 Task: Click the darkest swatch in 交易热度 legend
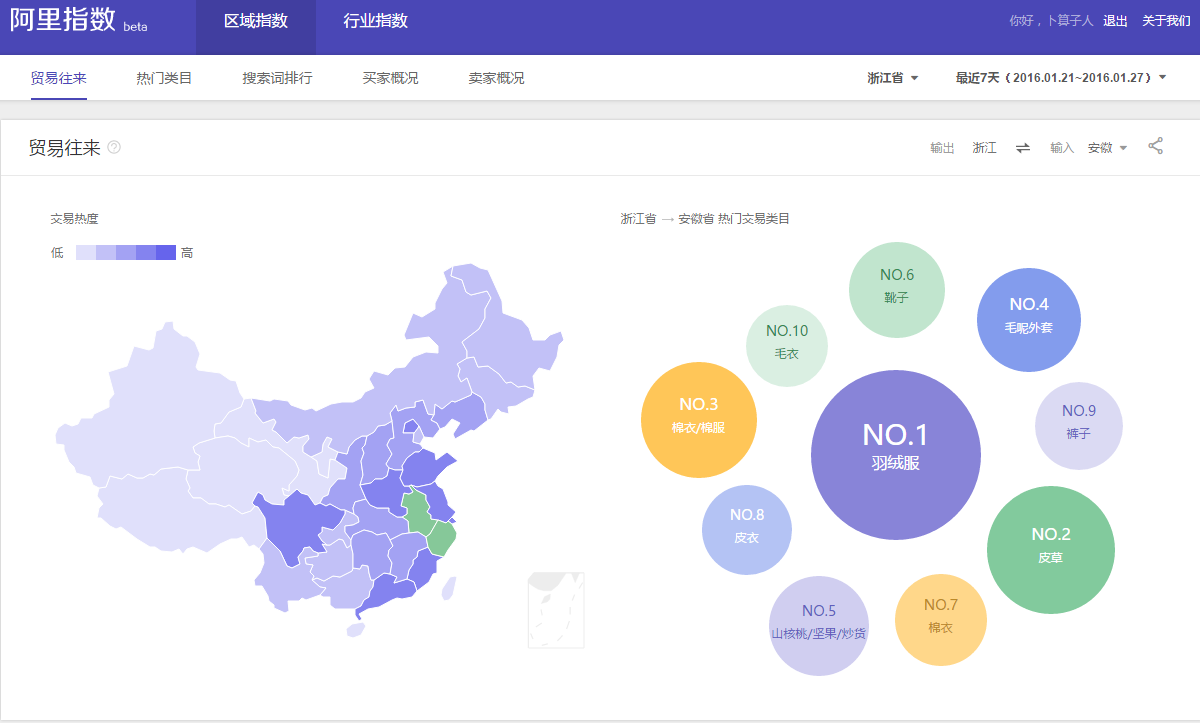click(x=166, y=253)
